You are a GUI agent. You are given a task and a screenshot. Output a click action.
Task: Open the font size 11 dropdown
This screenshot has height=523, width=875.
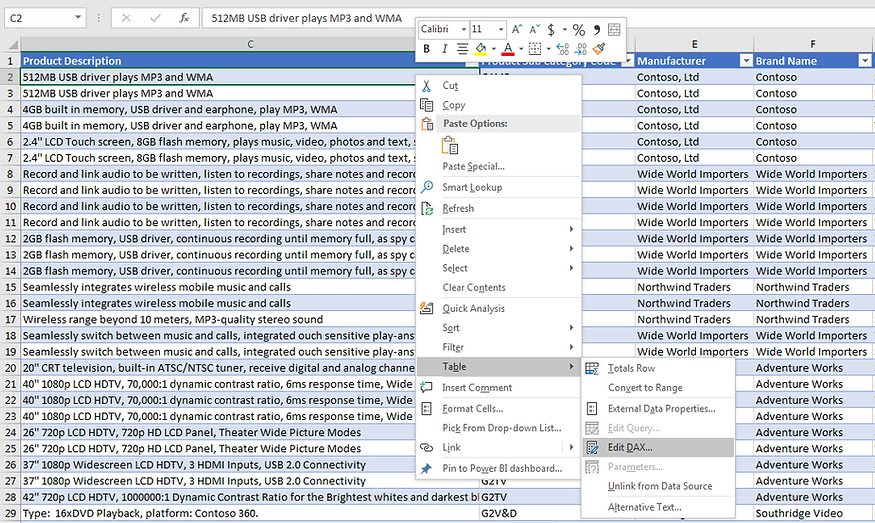(501, 29)
